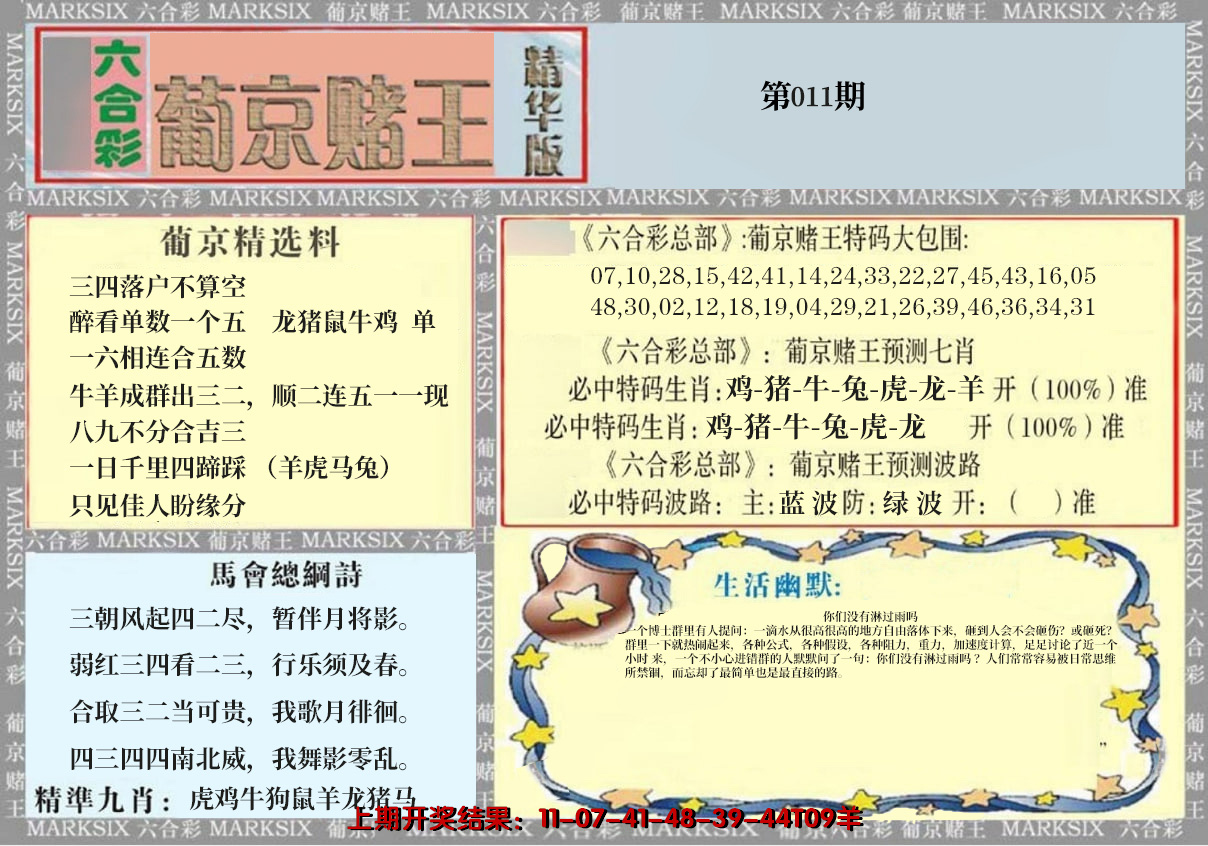This screenshot has width=1208, height=846.
Task: Click the green vertical "六合彩" label
Action: [118, 105]
